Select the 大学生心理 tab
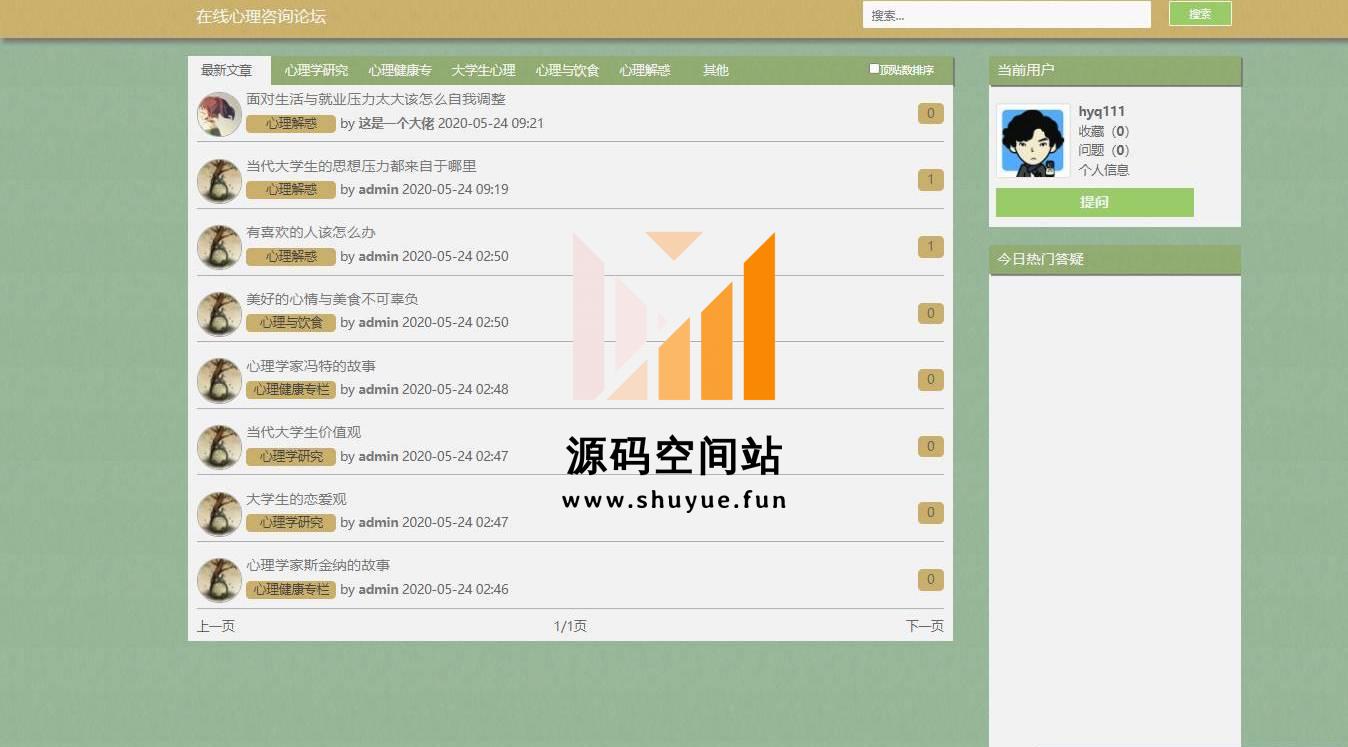This screenshot has width=1348, height=747. pyautogui.click(x=483, y=70)
